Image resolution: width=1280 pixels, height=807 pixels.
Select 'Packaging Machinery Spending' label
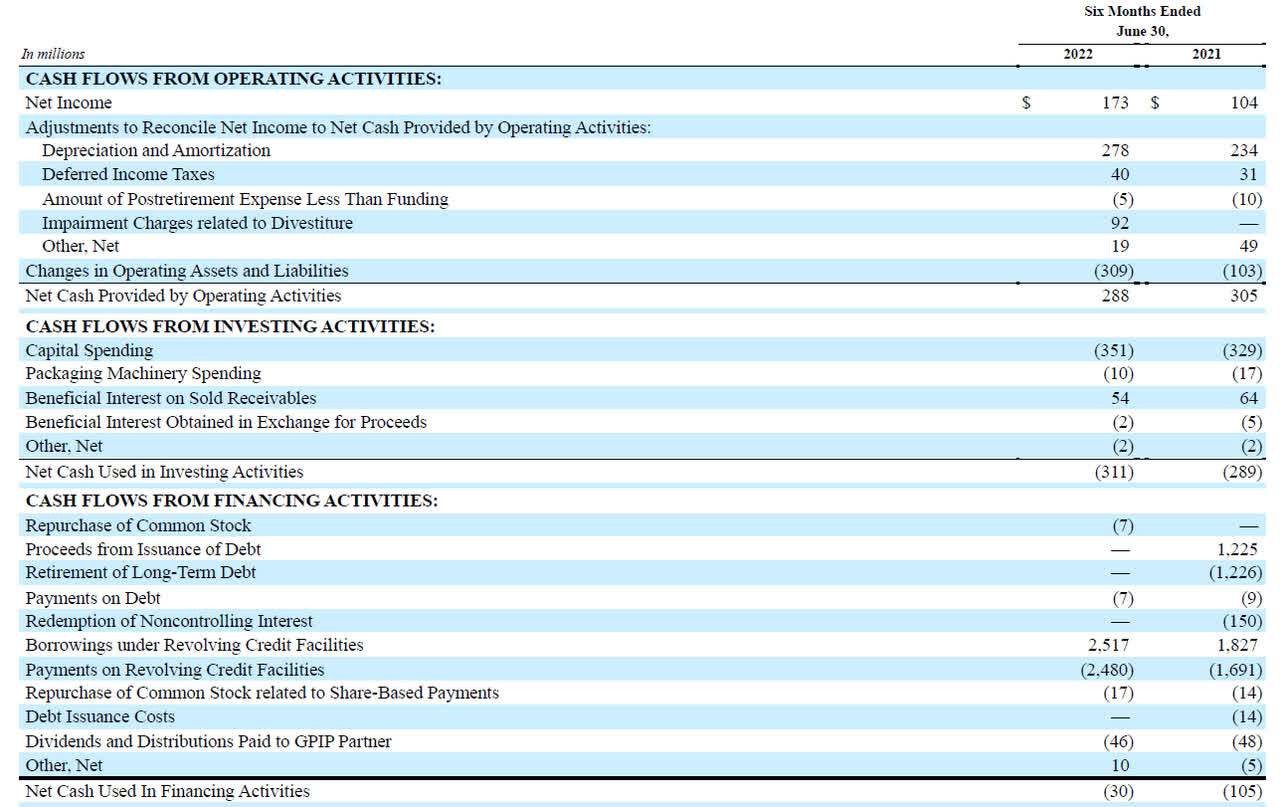coord(143,374)
